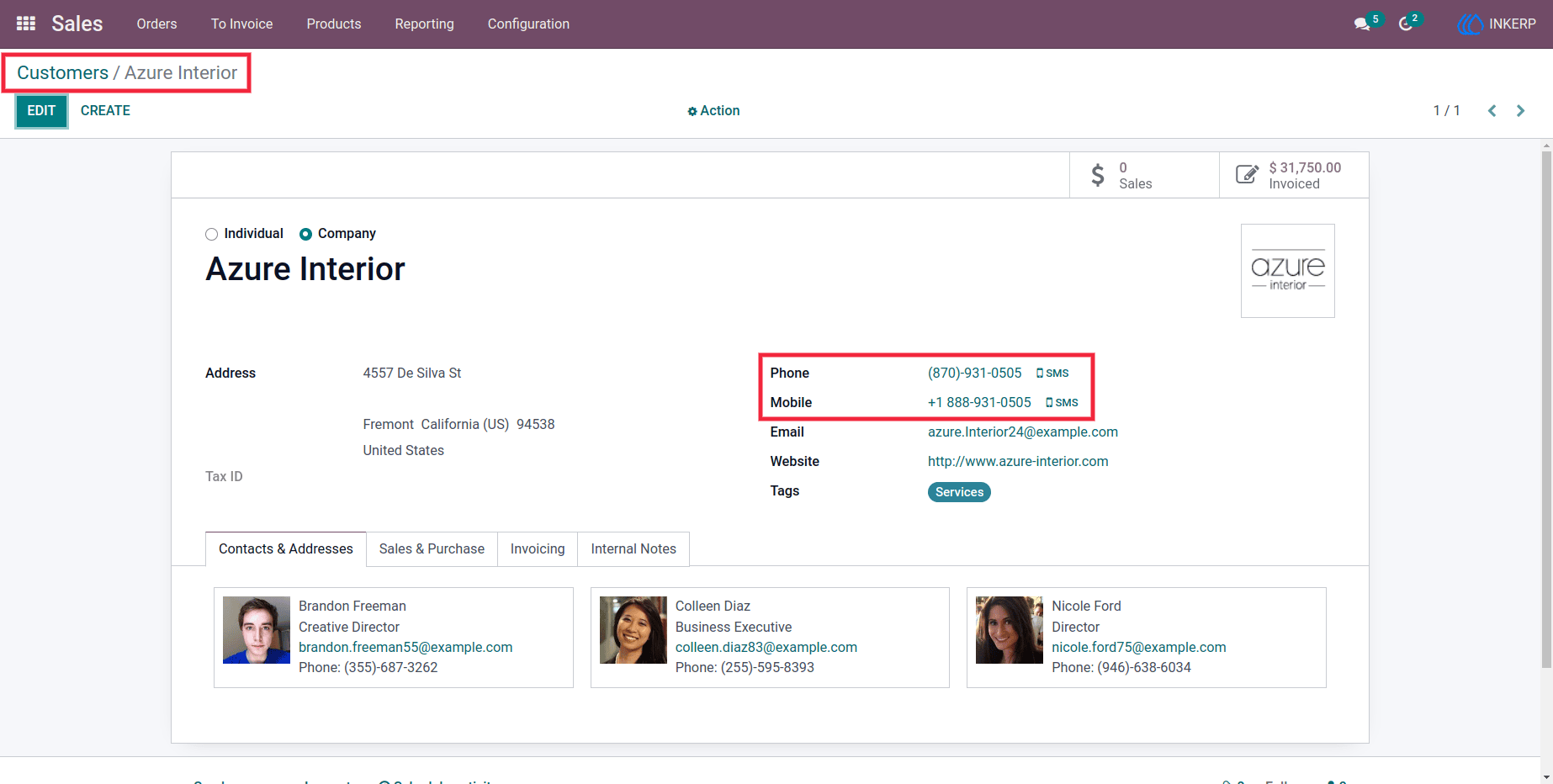Screen dimensions: 1553x784
Task: Click the INKERP user logo
Action: point(1470,24)
